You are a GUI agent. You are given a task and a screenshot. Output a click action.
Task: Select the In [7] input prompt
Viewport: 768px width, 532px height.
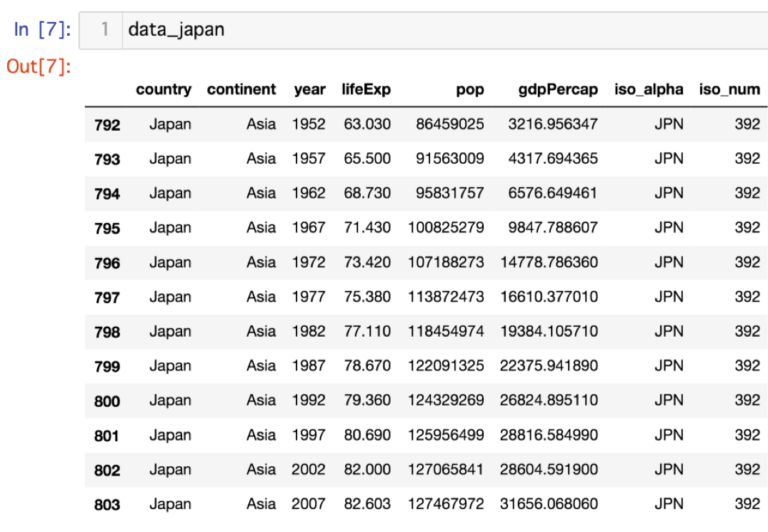tap(43, 30)
